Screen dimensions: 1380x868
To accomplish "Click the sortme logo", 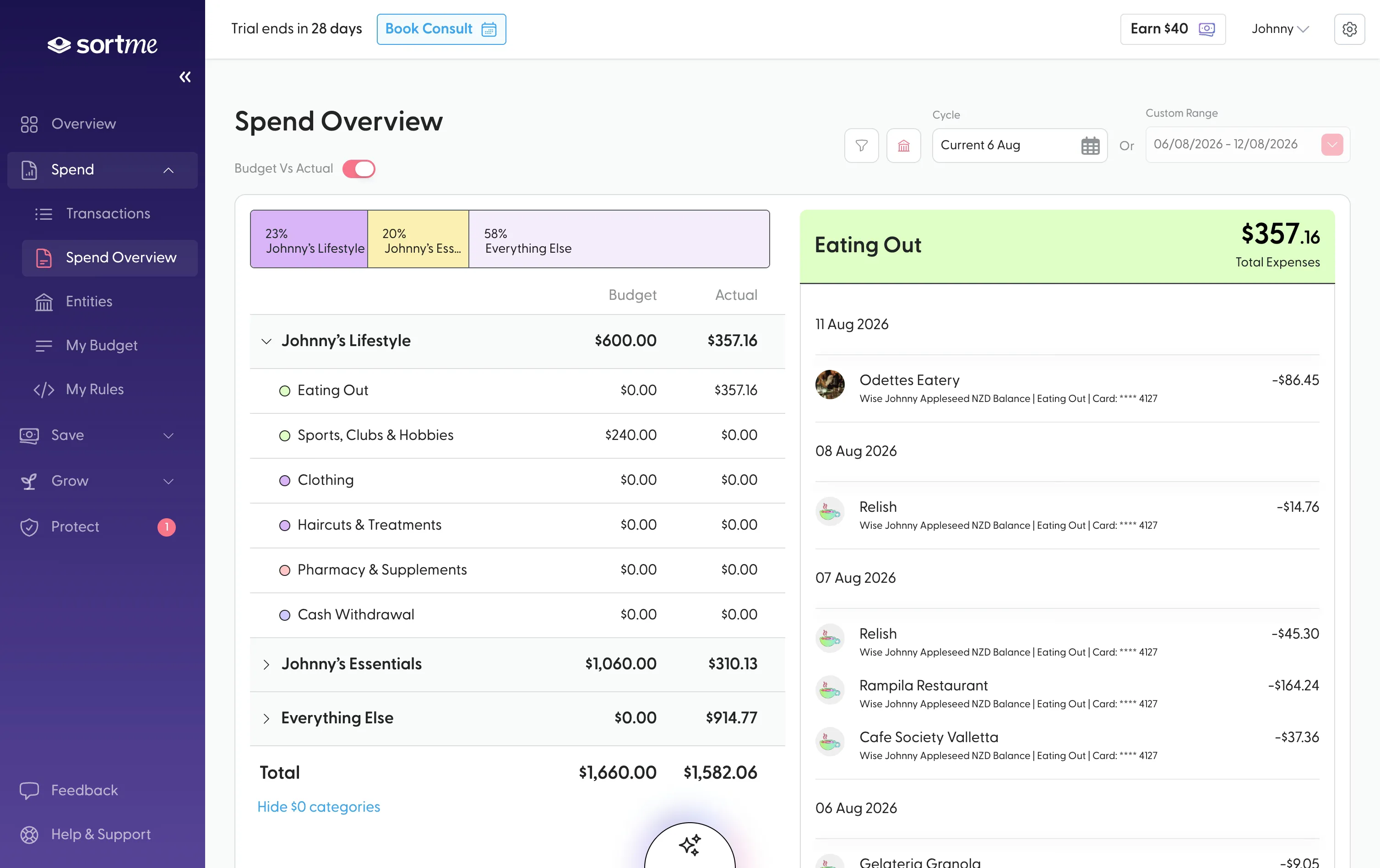I will click(x=102, y=45).
